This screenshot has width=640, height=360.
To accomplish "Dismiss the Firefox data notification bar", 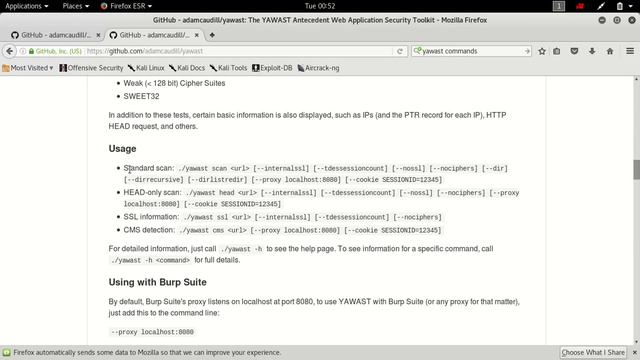I will [x=635, y=352].
